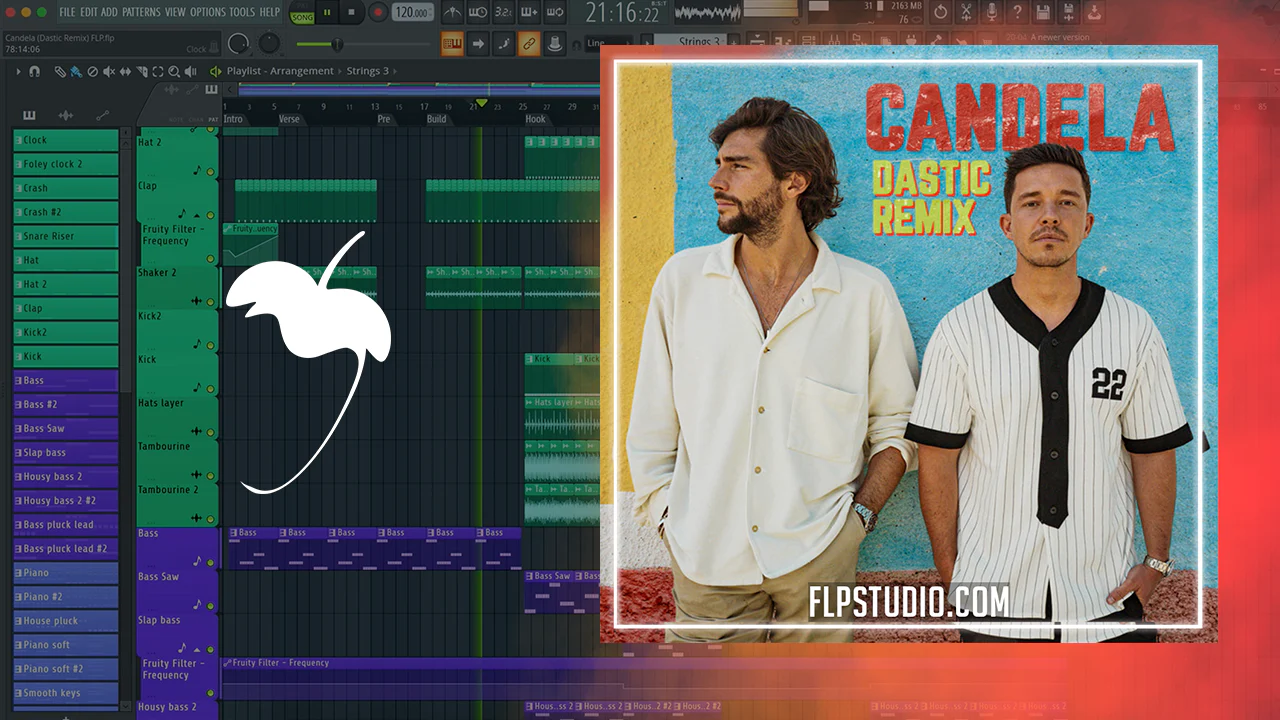The width and height of the screenshot is (1280, 720).
Task: Show automation clips in picker panel
Action: [x=103, y=115]
